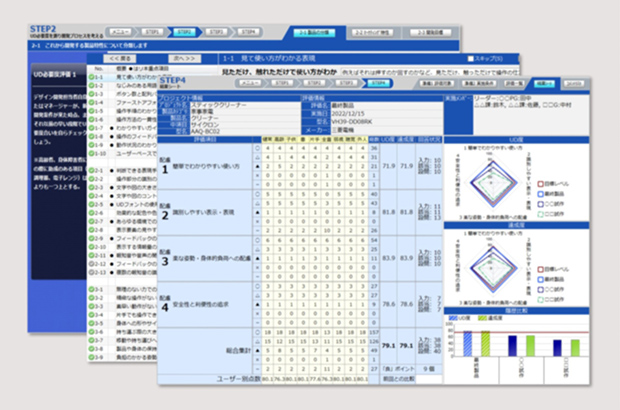
Task: Click the green status icon for item 1-1
Action: click(x=91, y=77)
